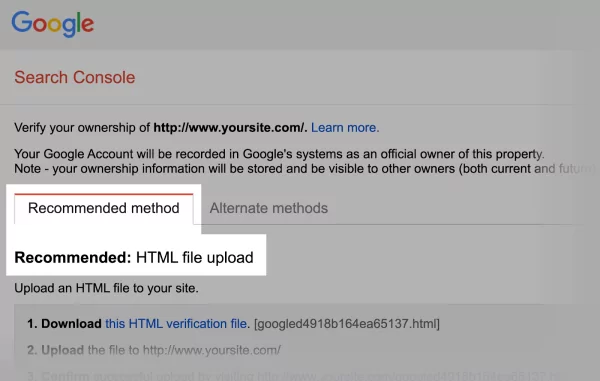This screenshot has height=381, width=600.
Task: Click the bold http://www.yoursite.com/ address in verify line
Action: point(230,127)
